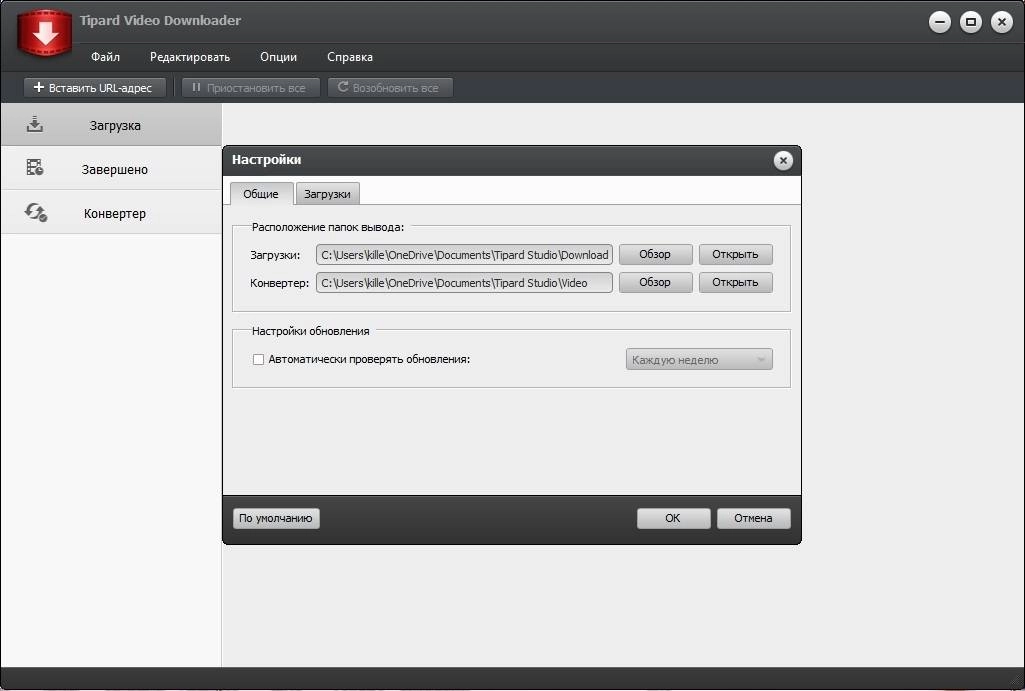Select the Завершено sidebar section
1025x691 pixels.
tap(111, 169)
